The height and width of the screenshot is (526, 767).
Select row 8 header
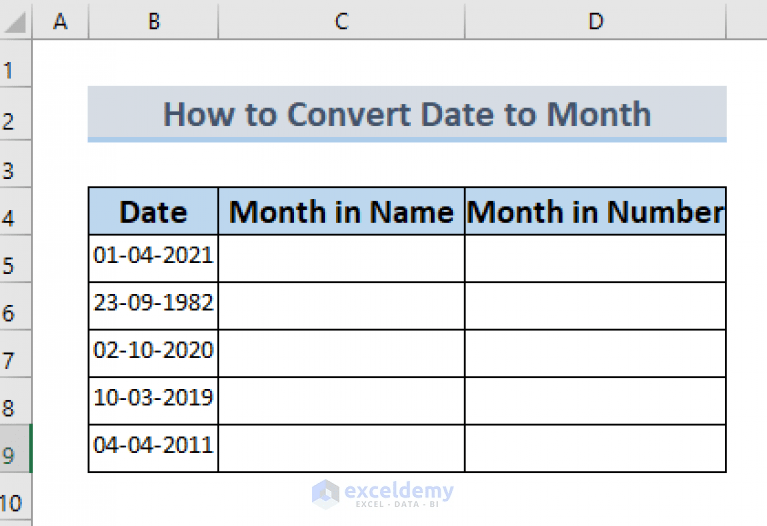16,401
